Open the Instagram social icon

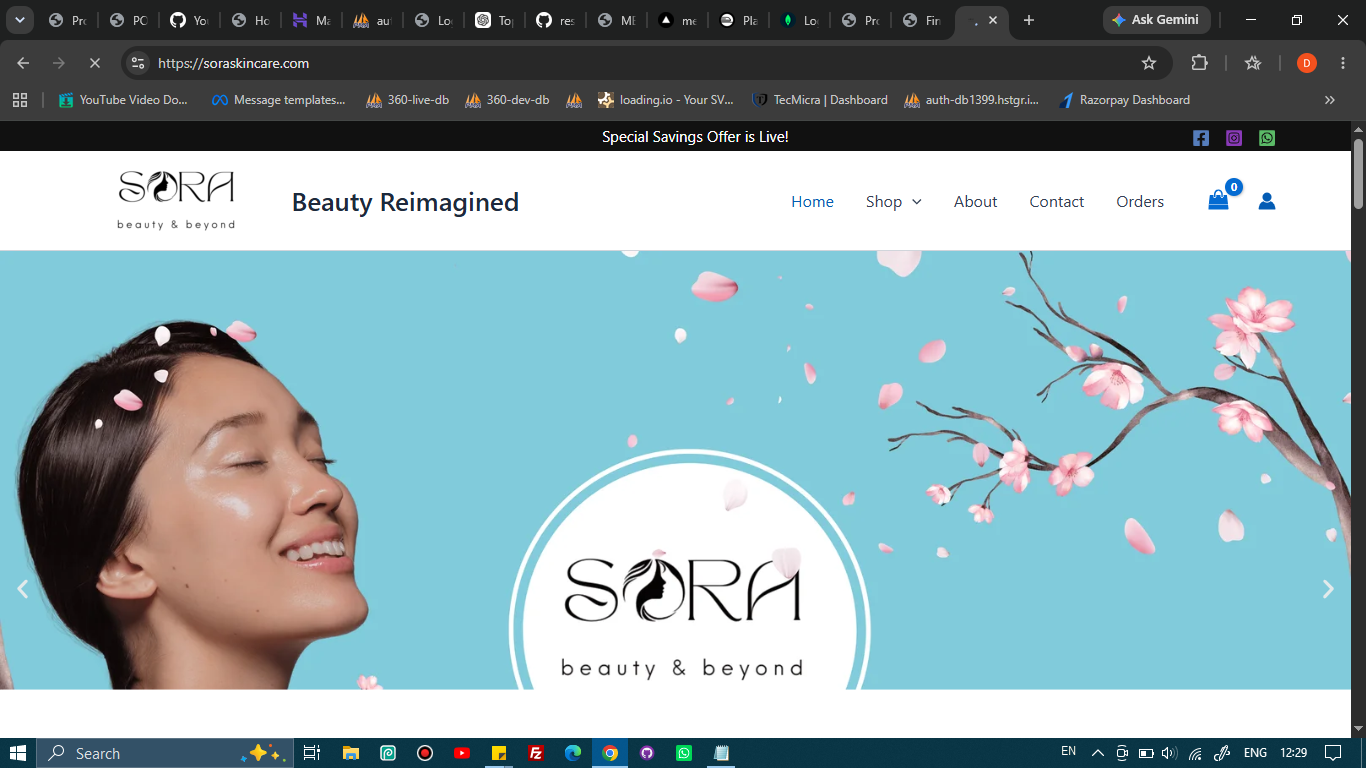(x=1234, y=138)
